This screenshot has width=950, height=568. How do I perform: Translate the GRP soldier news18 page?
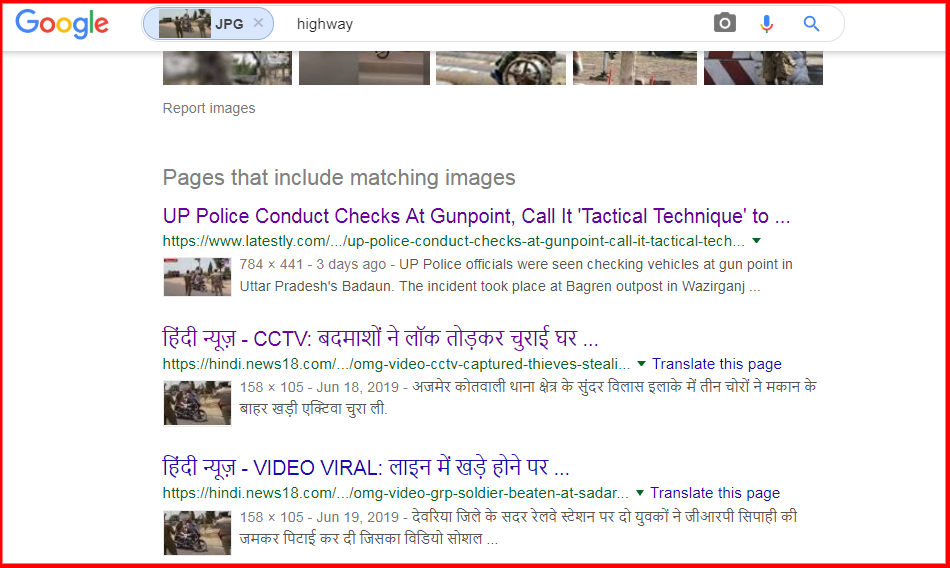[715, 493]
